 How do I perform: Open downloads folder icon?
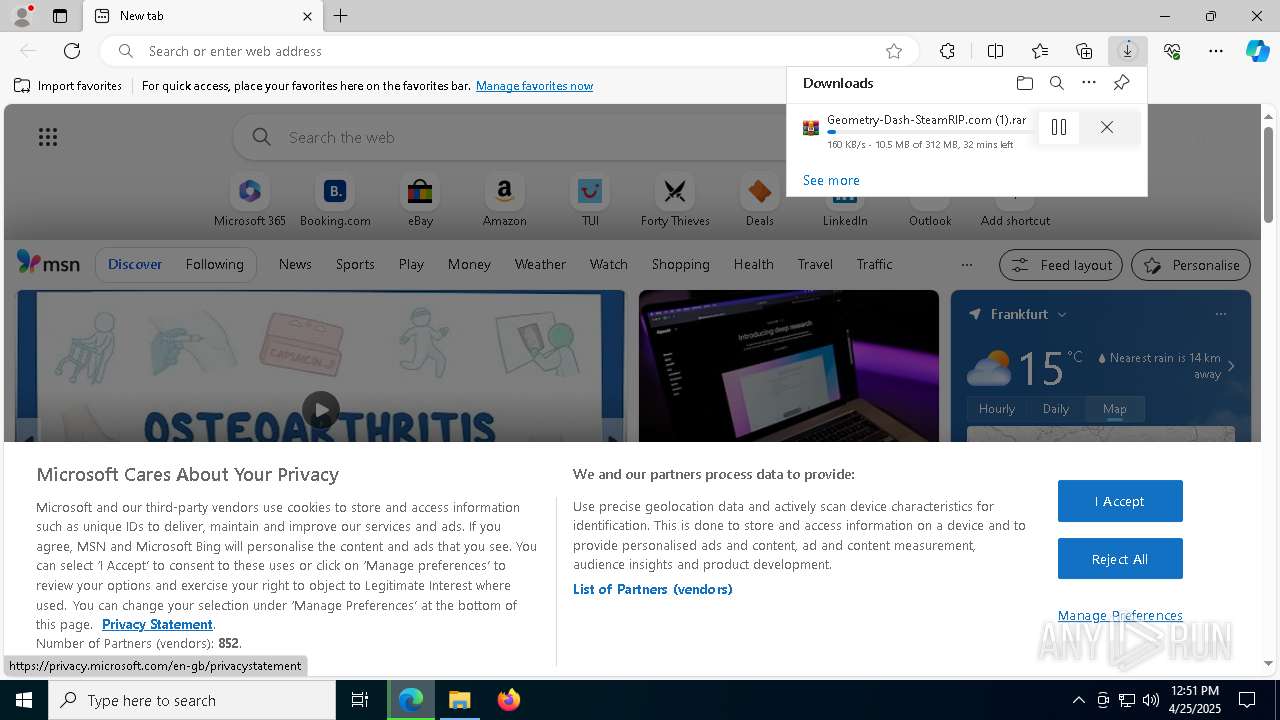click(1025, 83)
